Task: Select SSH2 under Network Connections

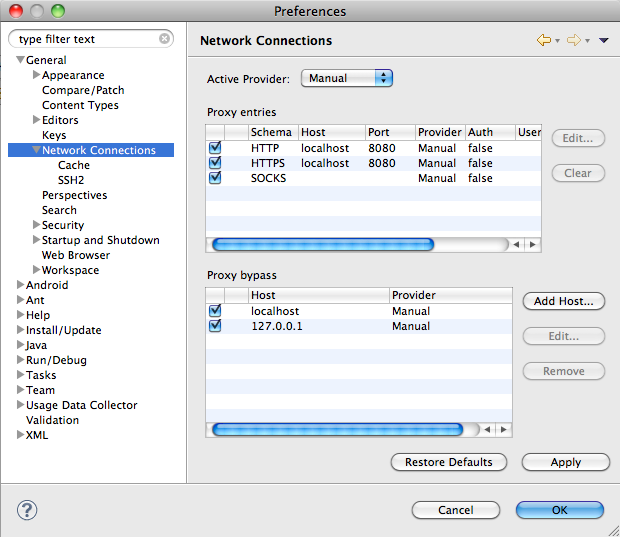Action: [71, 180]
